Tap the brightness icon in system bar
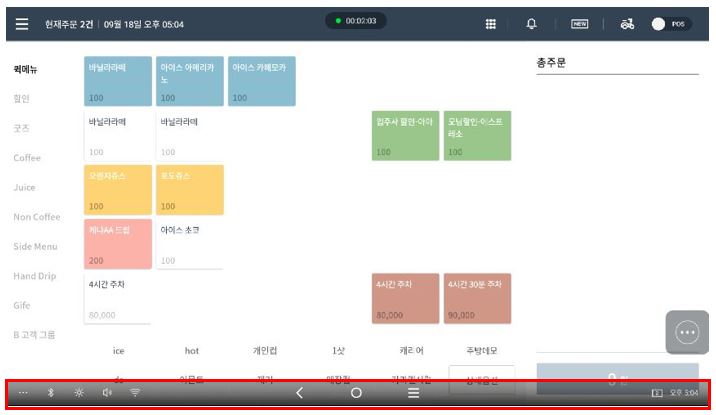 point(79,393)
